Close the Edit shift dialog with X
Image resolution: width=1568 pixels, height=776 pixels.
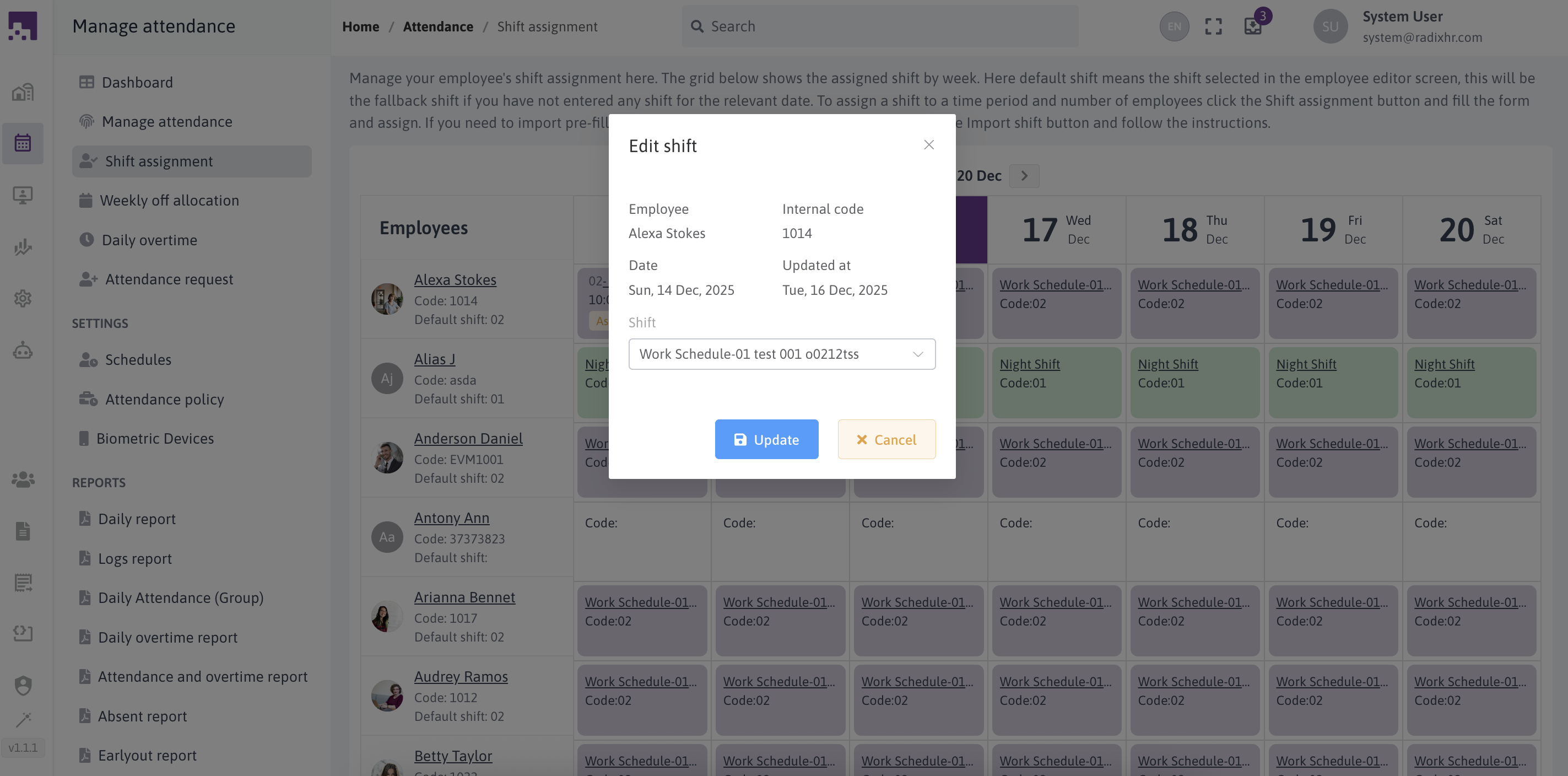[x=928, y=145]
